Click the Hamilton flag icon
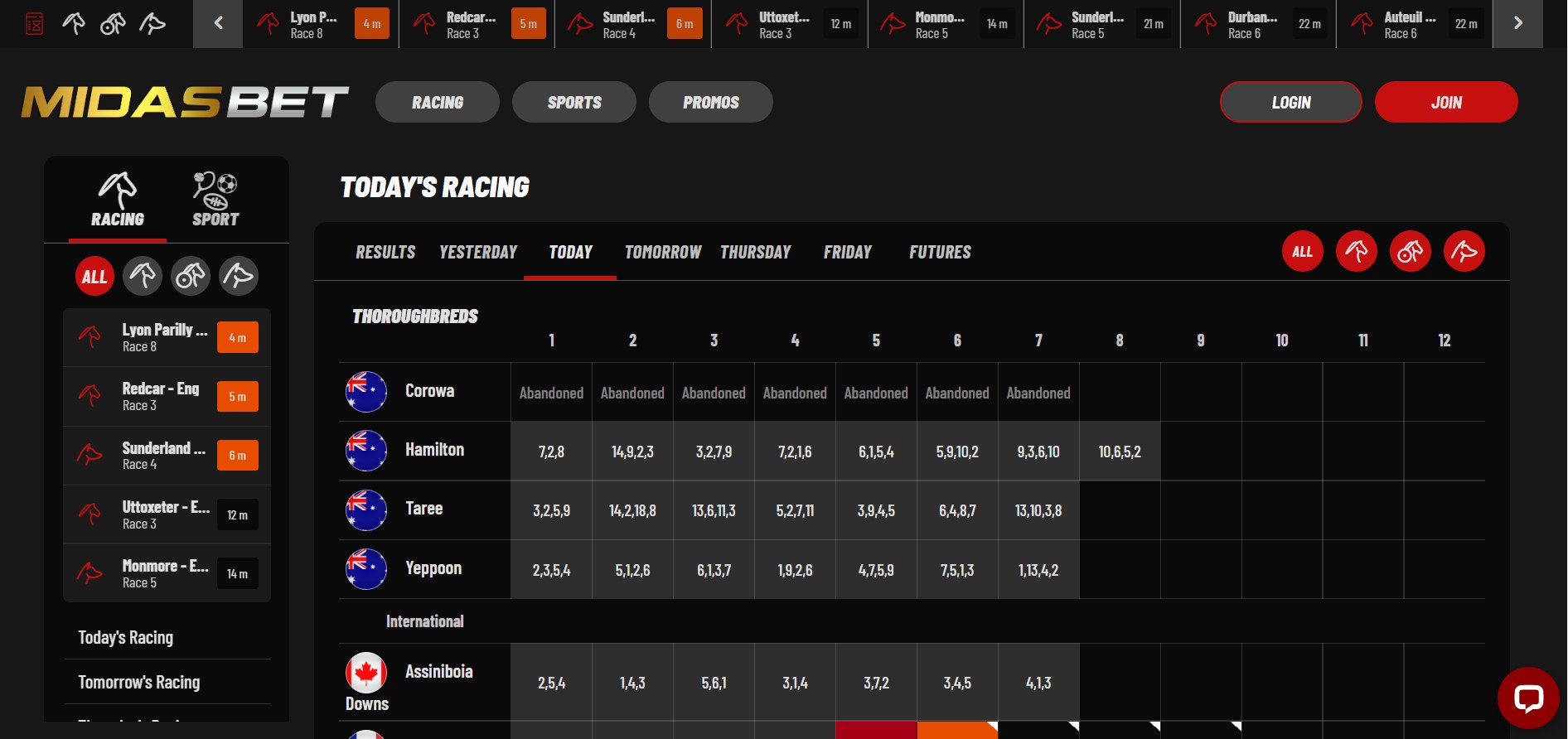Viewport: 1568px width, 739px height. coord(366,451)
